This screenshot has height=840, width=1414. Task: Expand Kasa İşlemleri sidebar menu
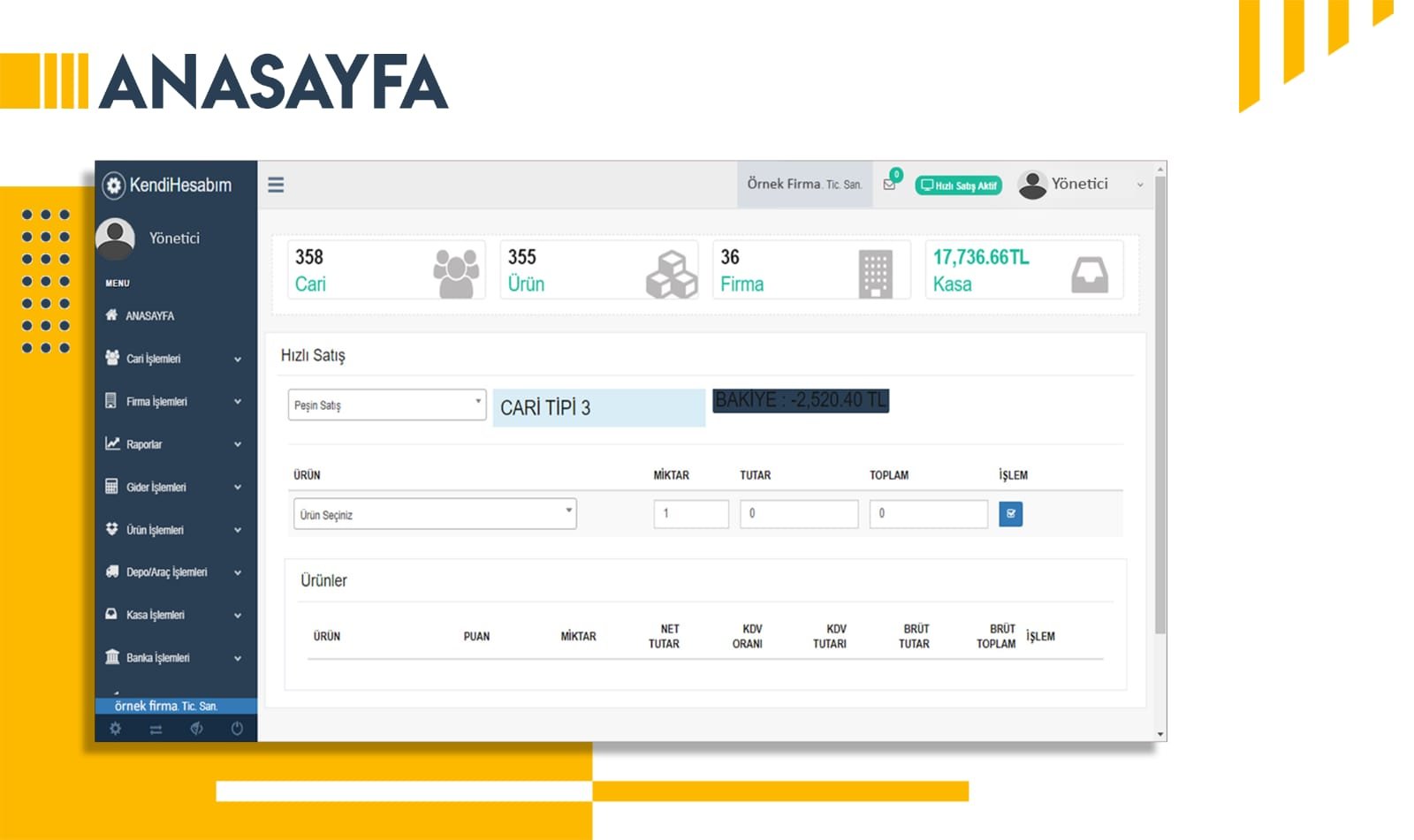173,615
